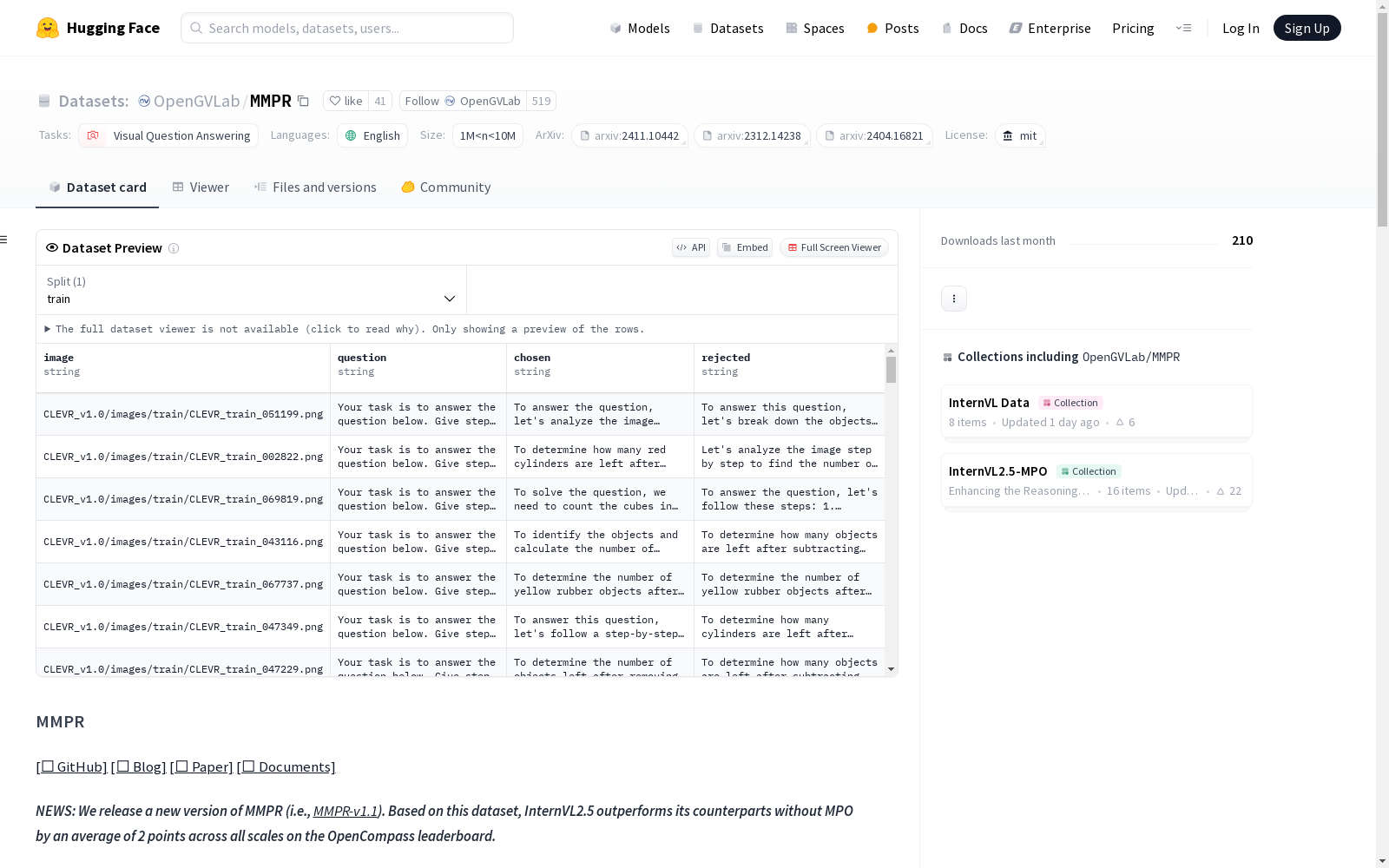
Task: Select the CLEVR_train_002822.png cell
Action: (183, 457)
